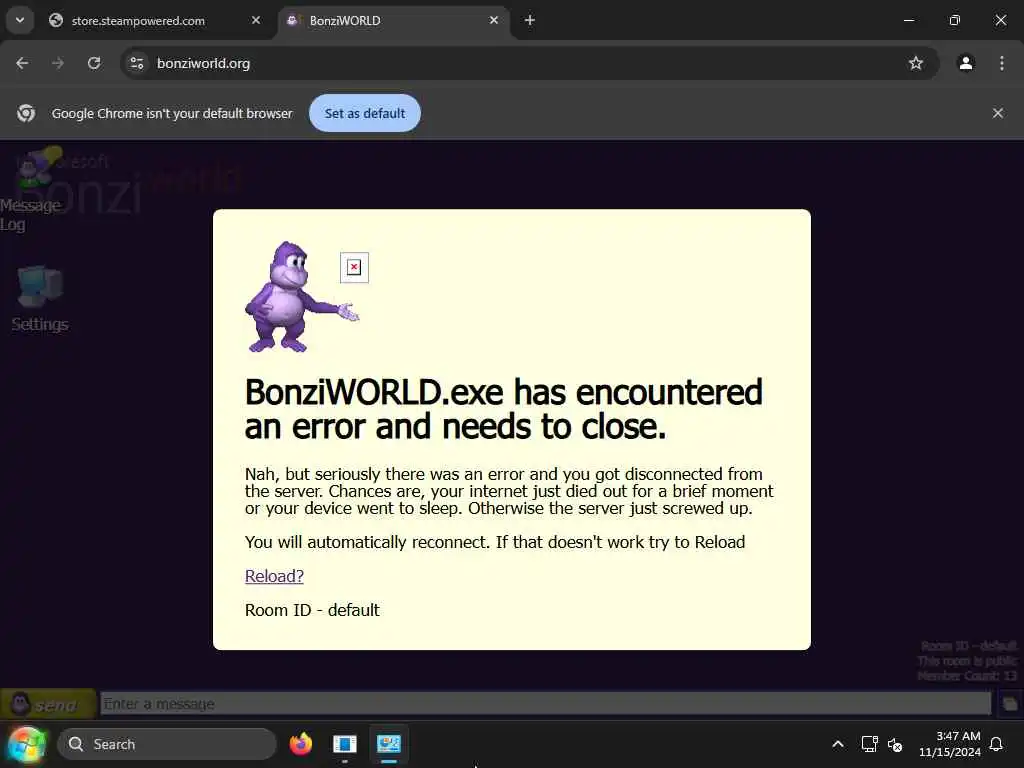Viewport: 1024px width, 768px height.
Task: Click the Reload? link
Action: coord(274,576)
